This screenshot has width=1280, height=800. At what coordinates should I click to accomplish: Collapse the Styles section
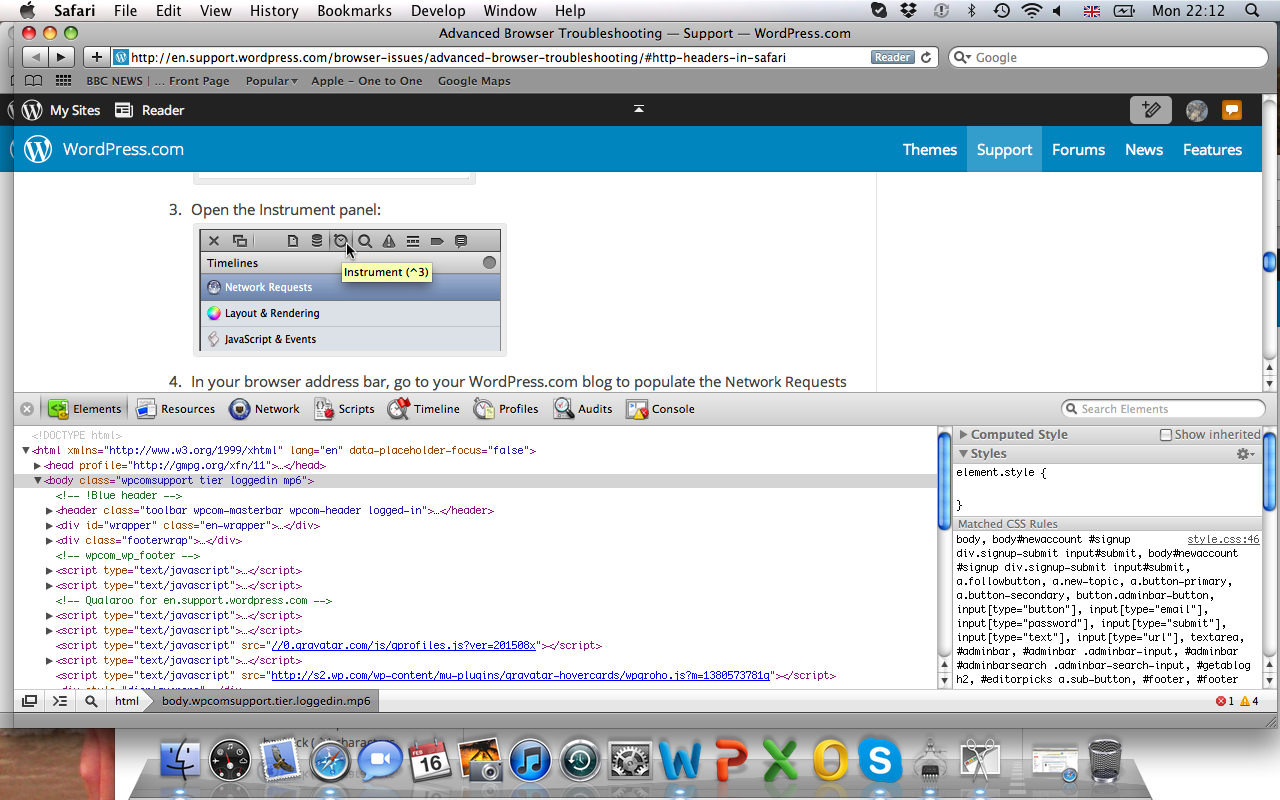point(964,454)
